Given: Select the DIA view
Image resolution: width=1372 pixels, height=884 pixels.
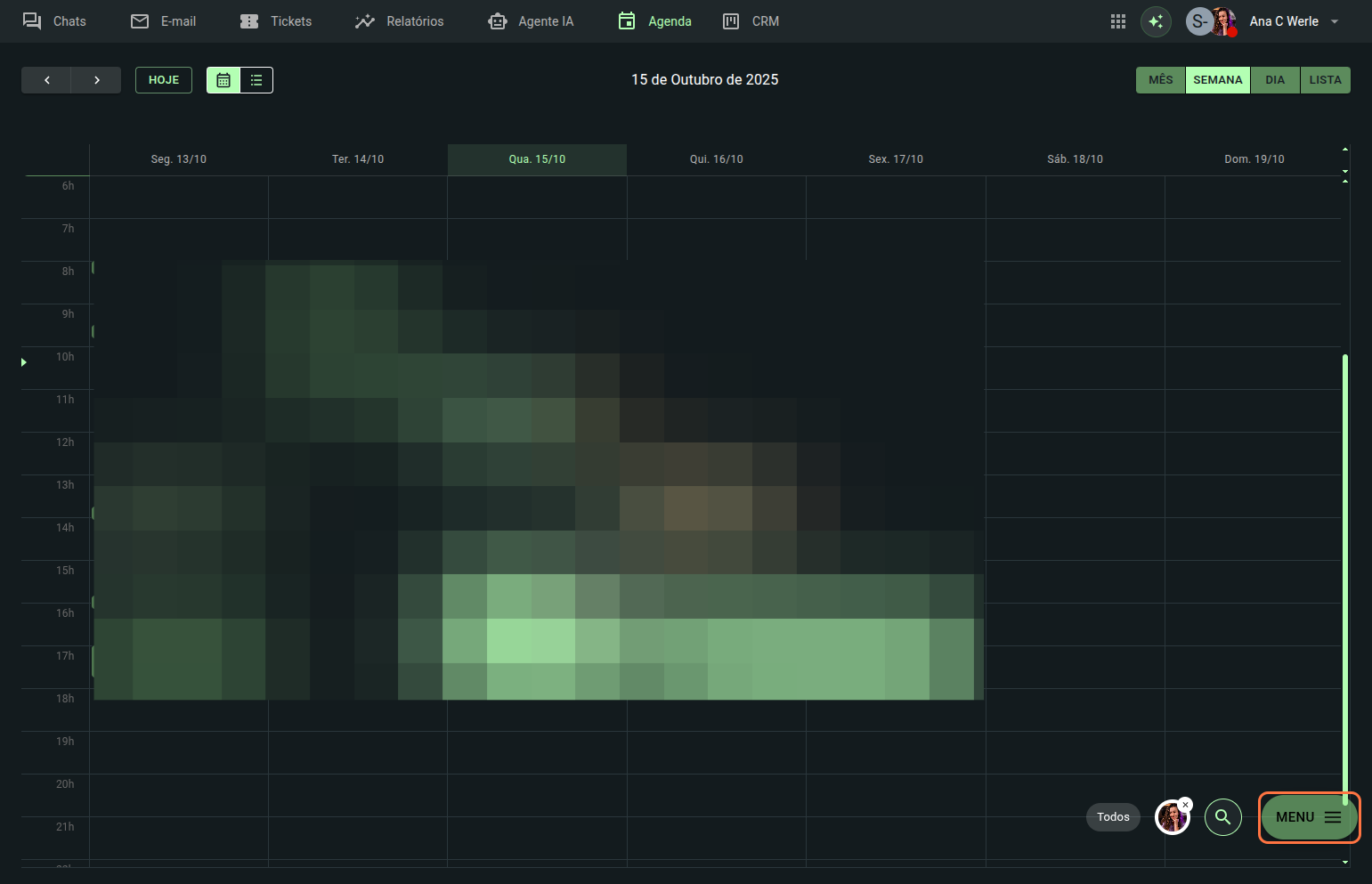Looking at the screenshot, I should (1275, 80).
